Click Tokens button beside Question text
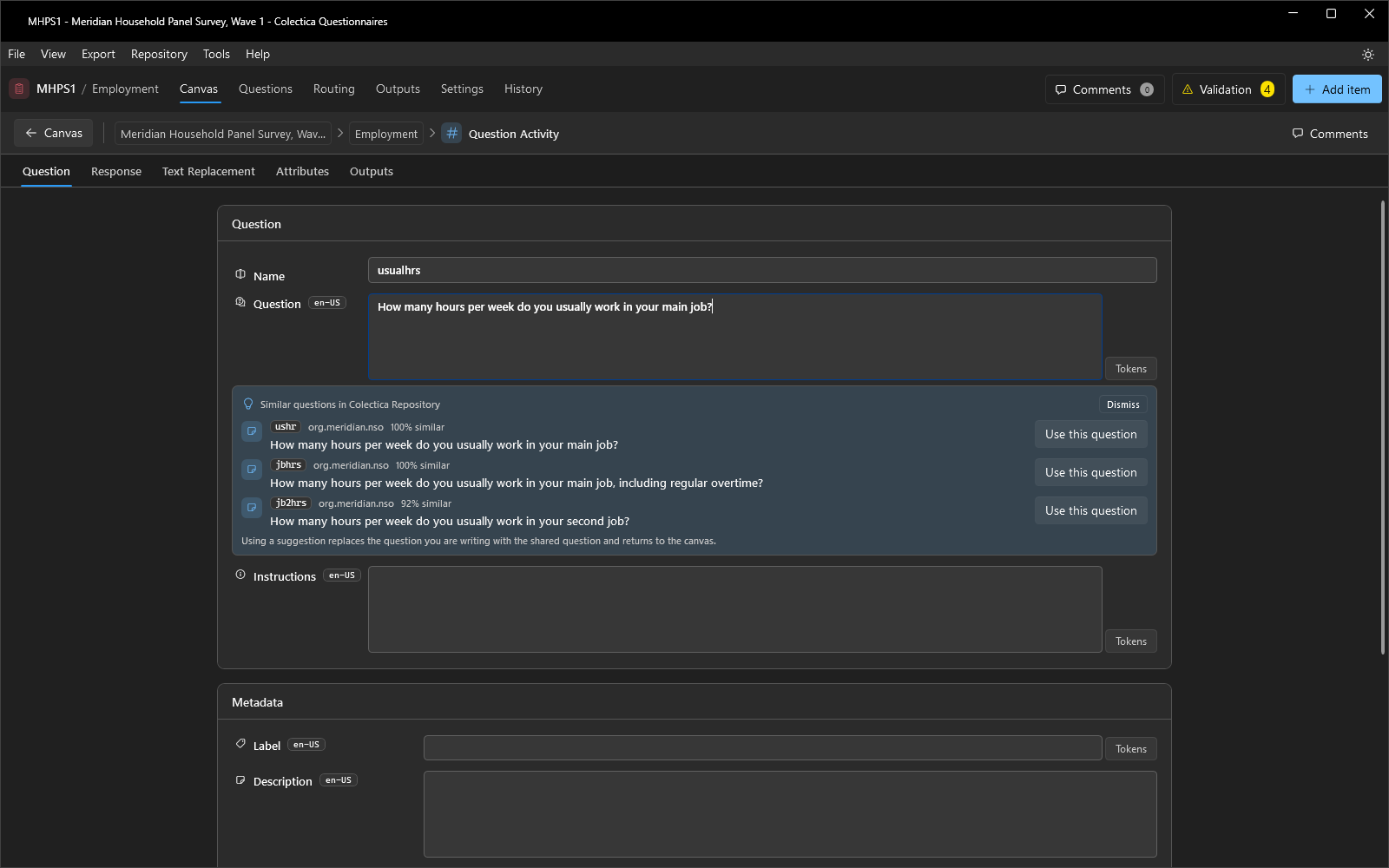 pos(1131,369)
